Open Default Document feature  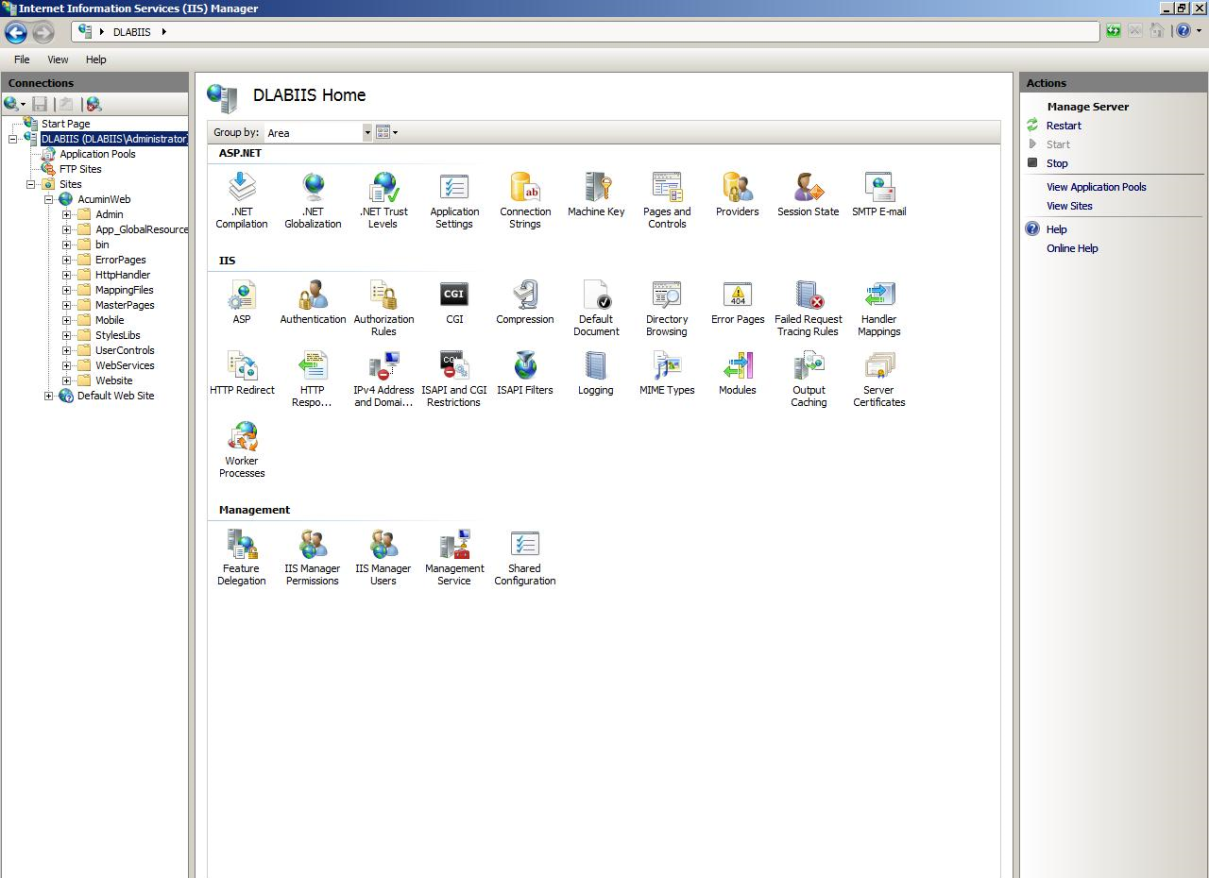pyautogui.click(x=596, y=308)
